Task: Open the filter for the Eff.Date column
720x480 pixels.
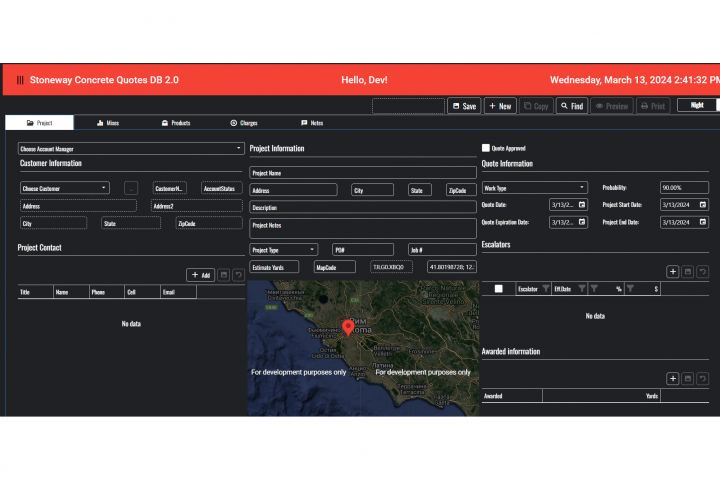Action: 581,288
